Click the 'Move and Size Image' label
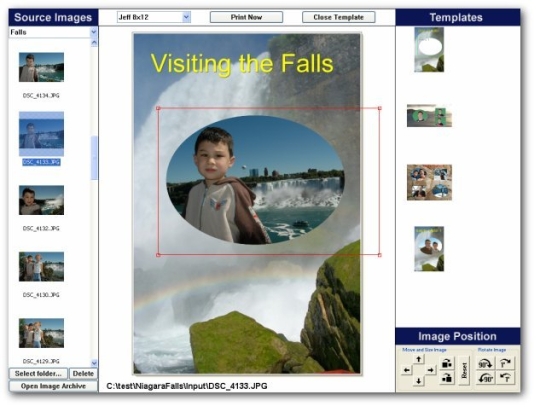Image resolution: width=540 pixels, height=412 pixels. pos(424,350)
